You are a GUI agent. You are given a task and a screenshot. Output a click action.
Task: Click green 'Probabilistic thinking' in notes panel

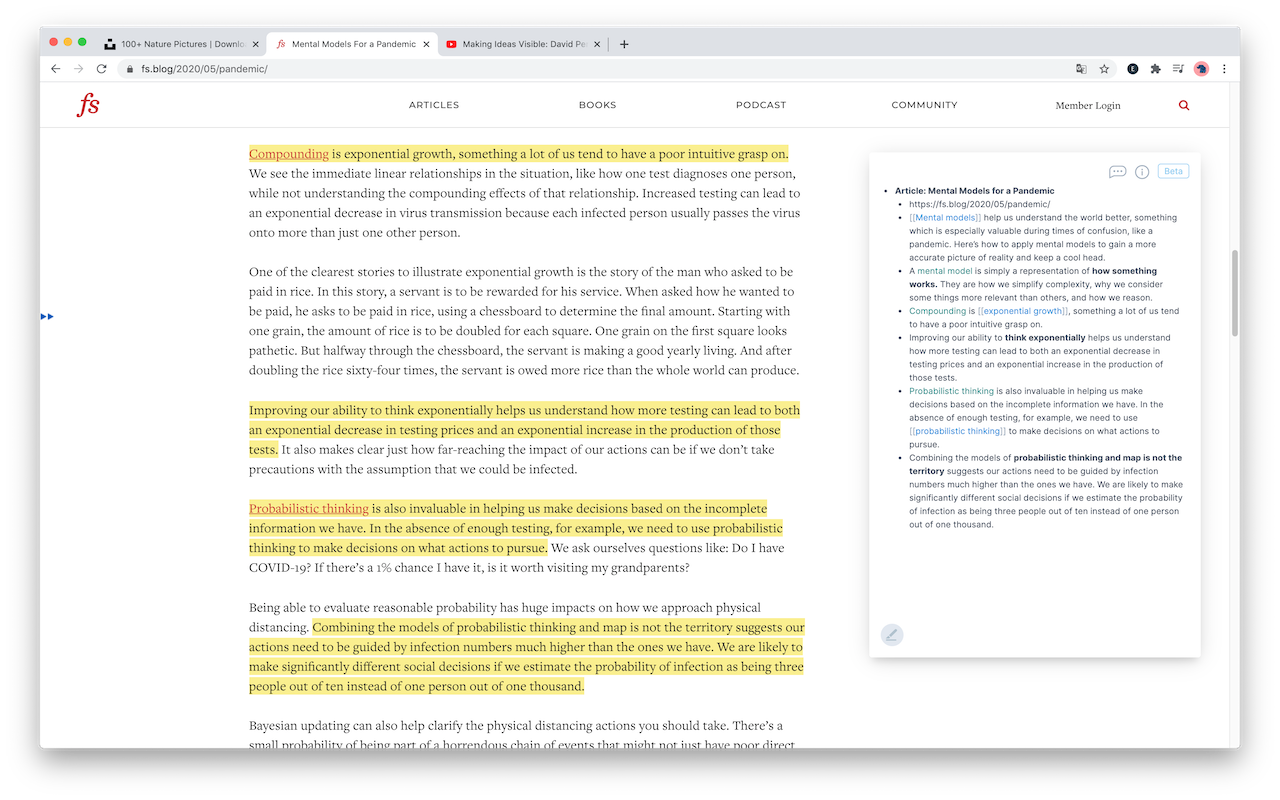951,391
